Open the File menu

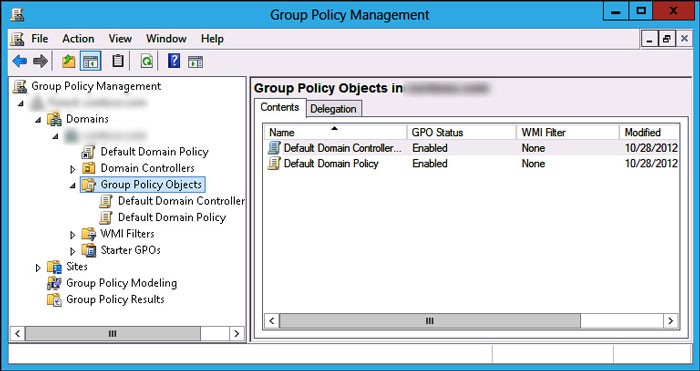(x=40, y=39)
